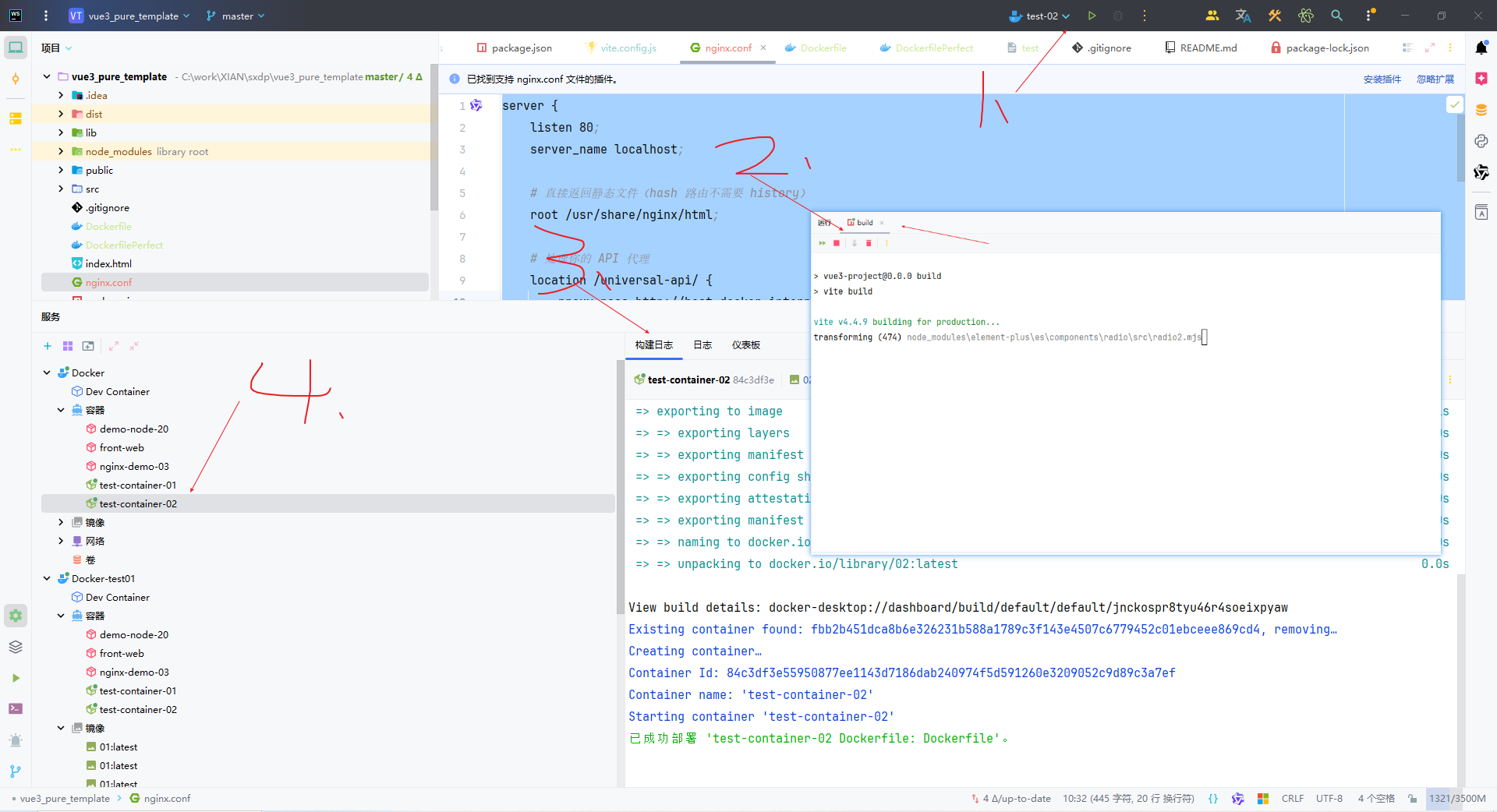Open the Database tool window icon
Image resolution: width=1497 pixels, height=812 pixels.
(x=1481, y=110)
